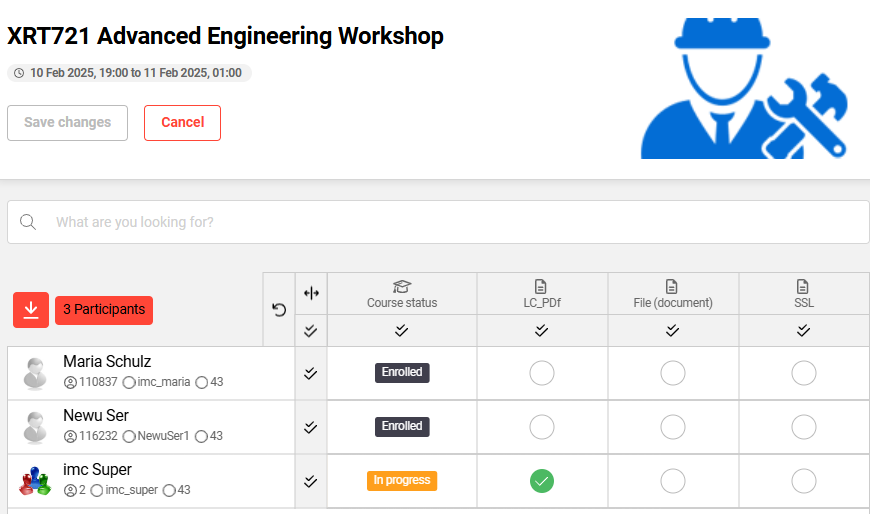The width and height of the screenshot is (870, 514).
Task: Click the Save changes button
Action: coord(68,123)
